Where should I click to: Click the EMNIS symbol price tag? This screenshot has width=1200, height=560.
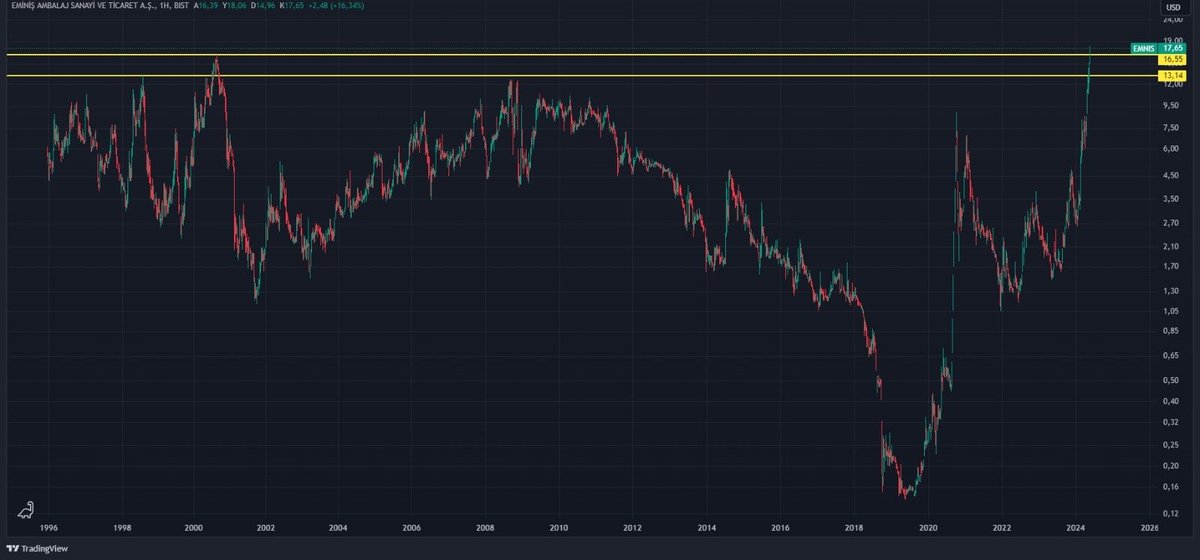point(1144,48)
